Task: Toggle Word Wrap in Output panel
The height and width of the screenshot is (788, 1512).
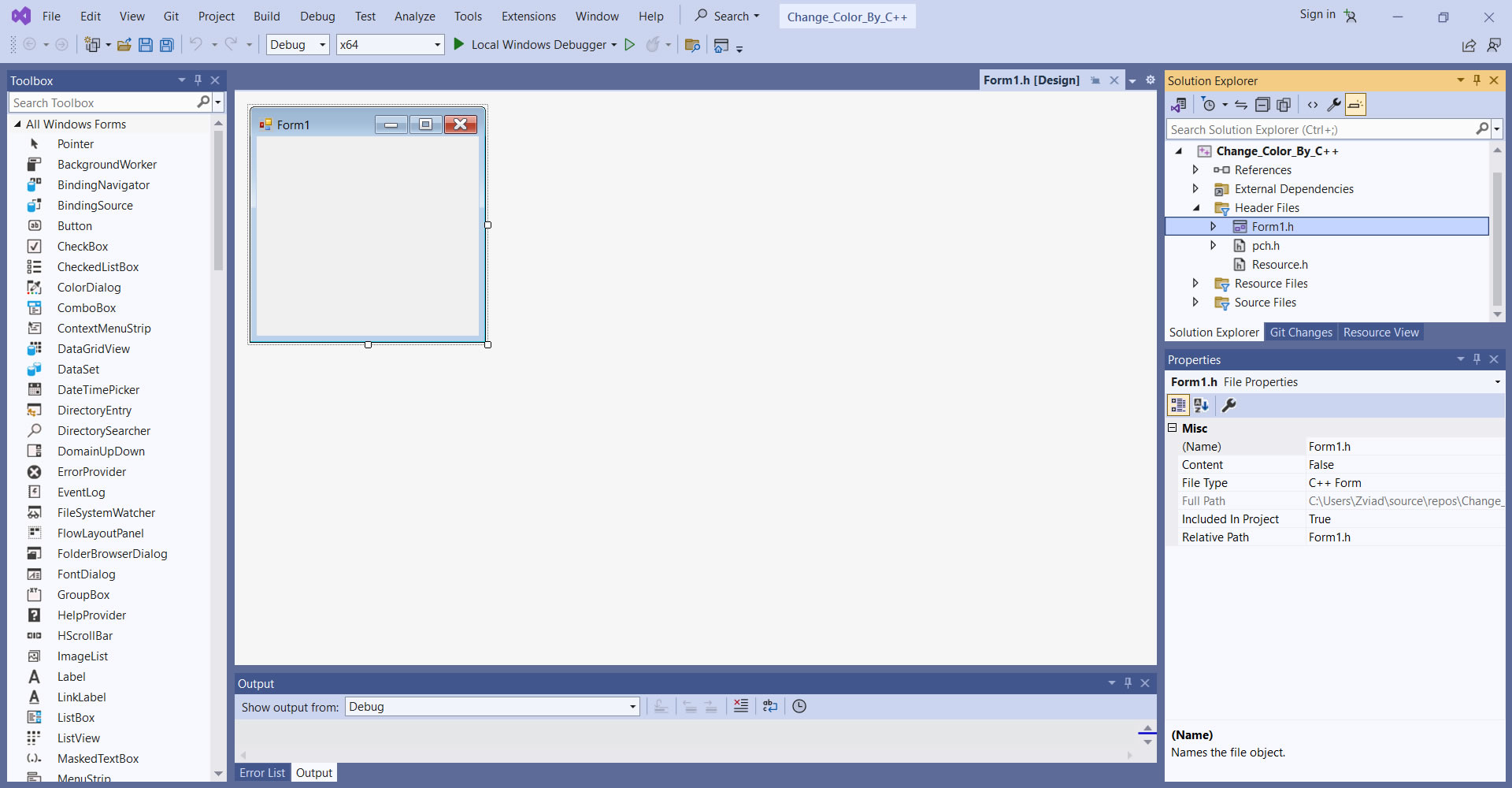Action: click(x=770, y=706)
